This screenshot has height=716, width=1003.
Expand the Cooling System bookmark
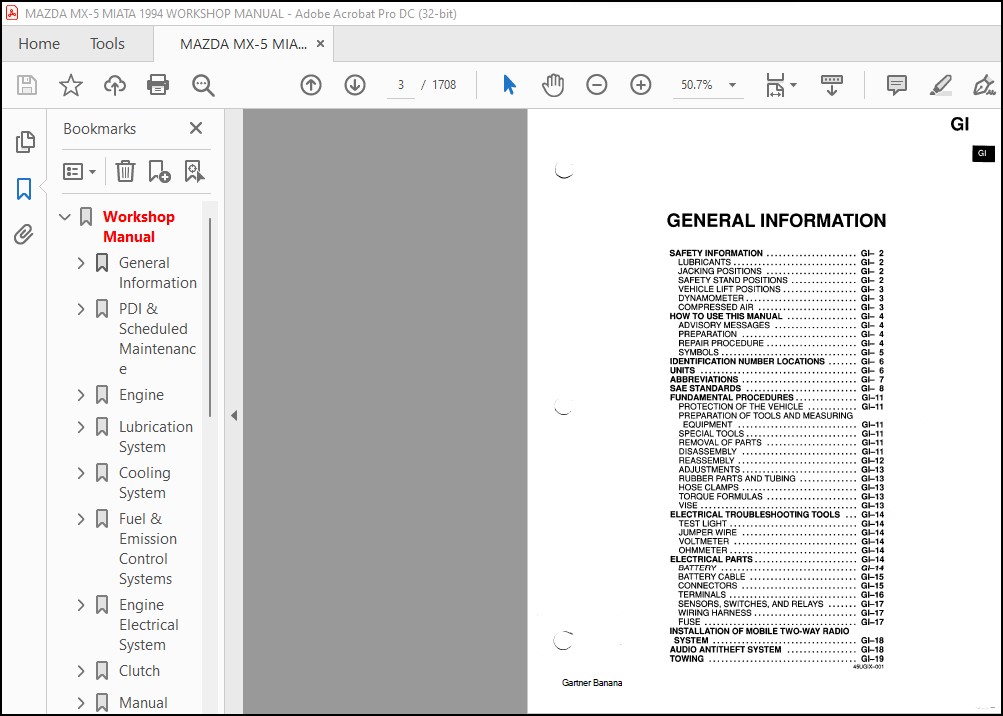81,473
